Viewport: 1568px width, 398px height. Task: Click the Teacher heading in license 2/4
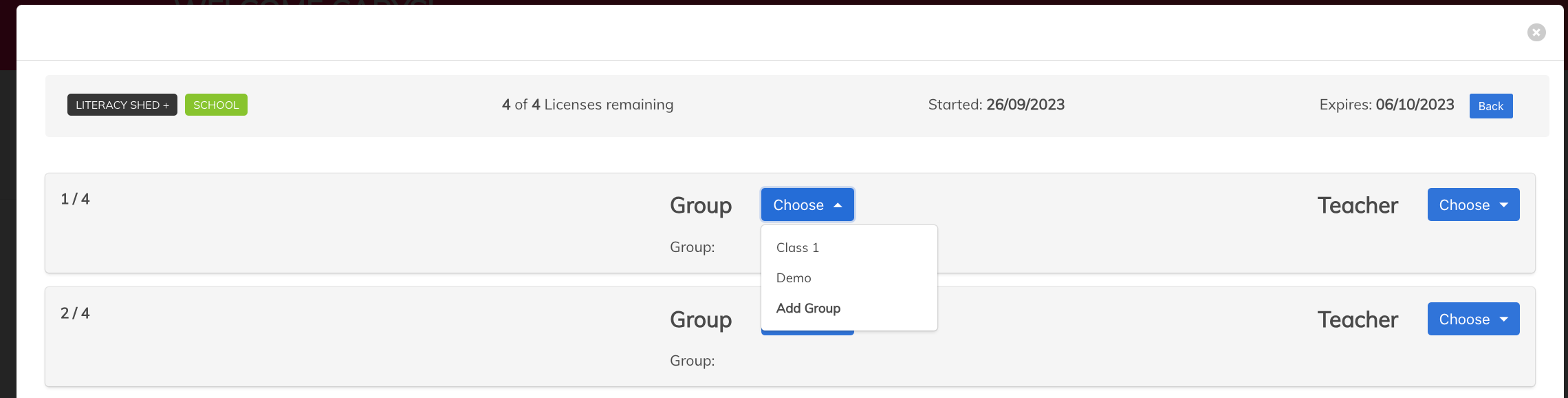tap(1358, 320)
